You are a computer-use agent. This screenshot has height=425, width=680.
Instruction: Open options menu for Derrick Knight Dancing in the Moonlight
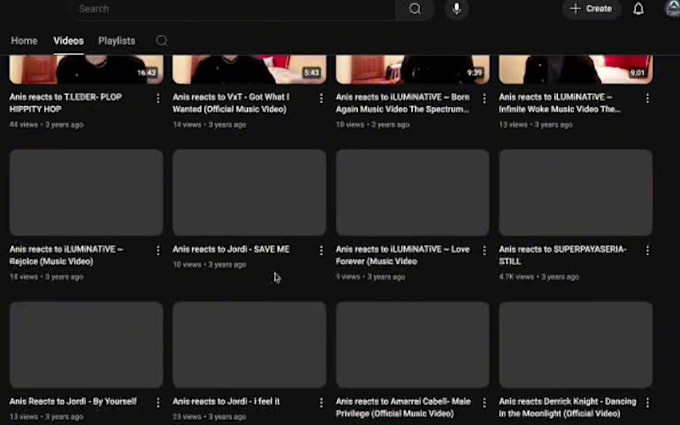click(647, 402)
